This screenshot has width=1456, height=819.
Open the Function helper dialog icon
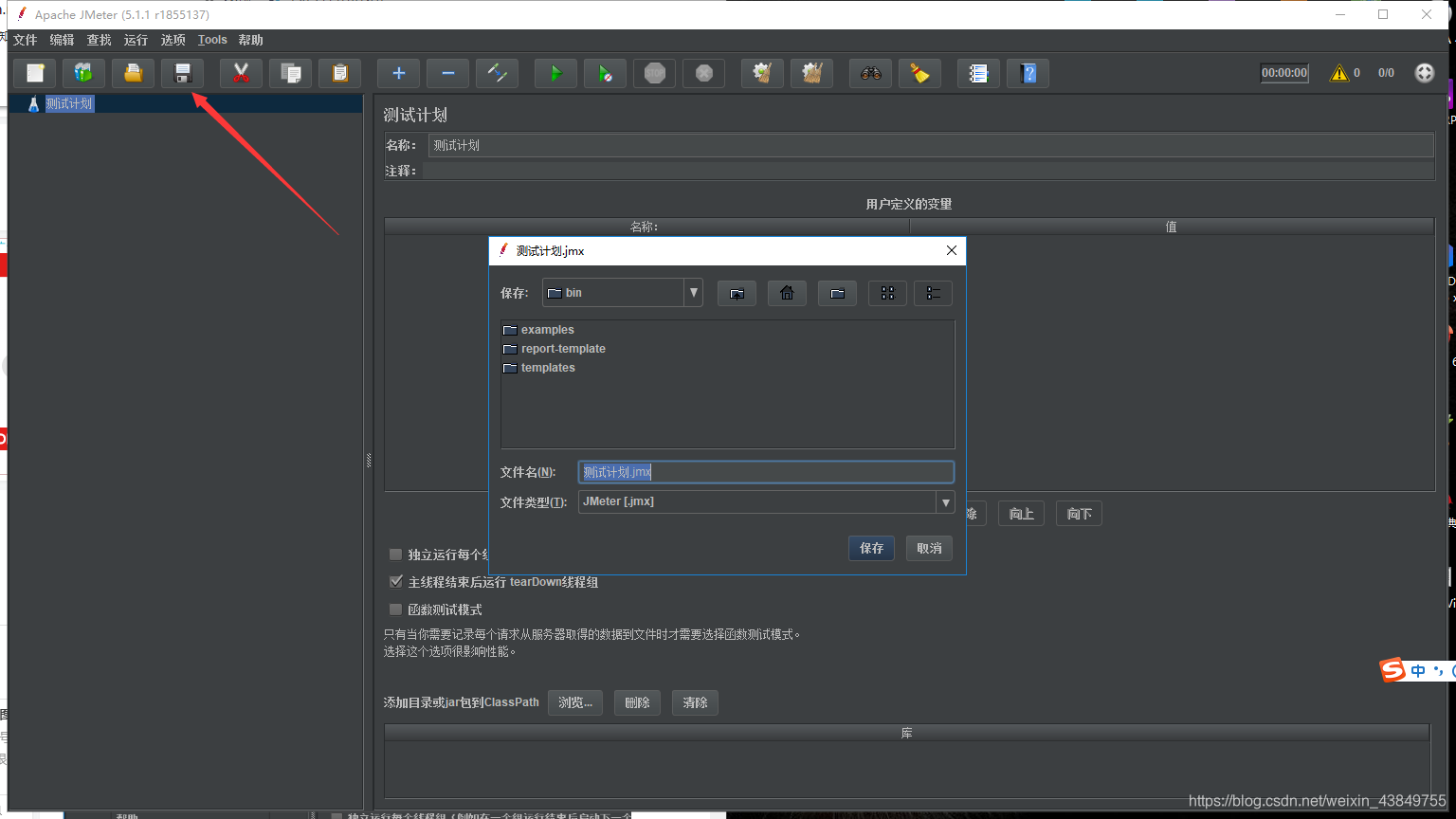[978, 73]
